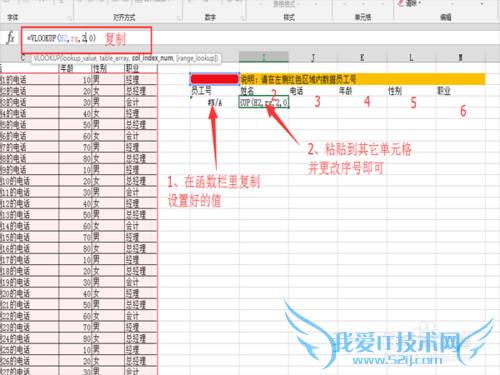Select the 职业 cell in the 2的电话 row

141,91
